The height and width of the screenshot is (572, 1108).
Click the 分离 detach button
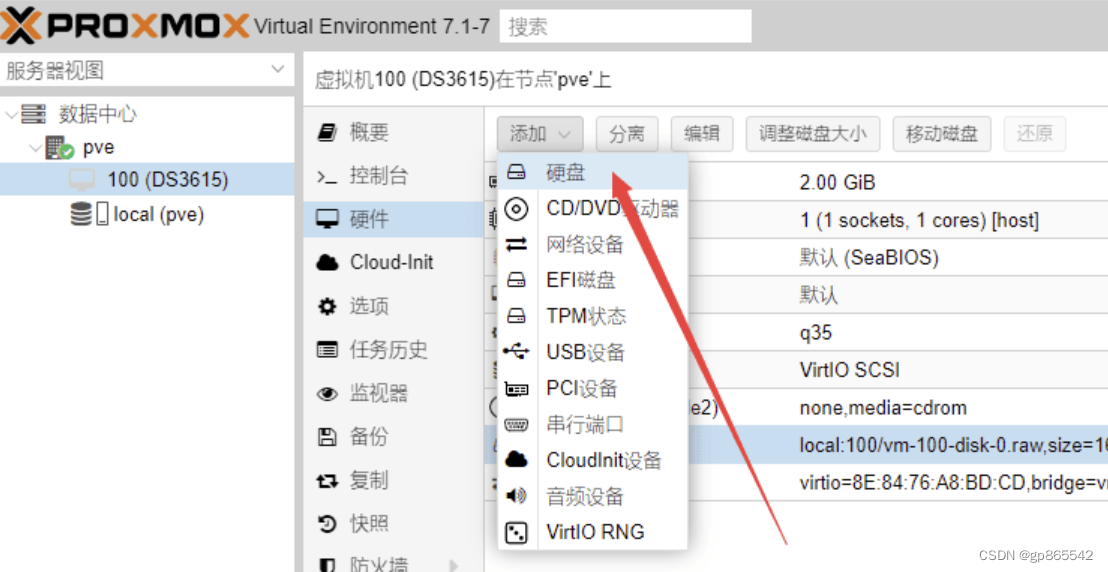627,134
